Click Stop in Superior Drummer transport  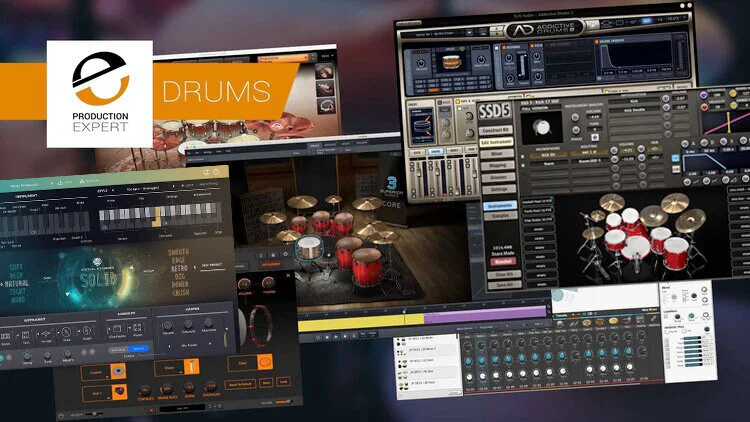click(x=327, y=337)
